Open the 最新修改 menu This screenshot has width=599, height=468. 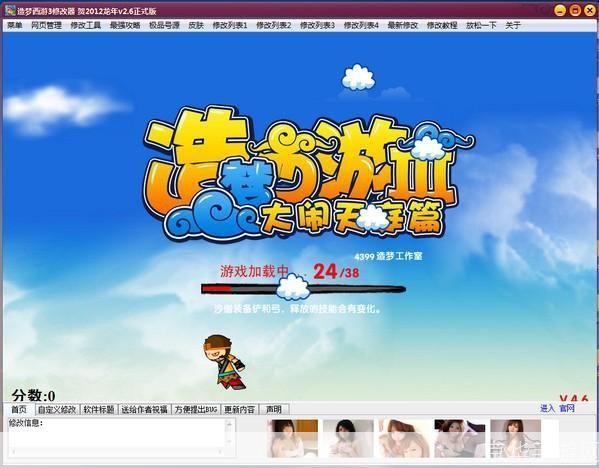point(403,26)
